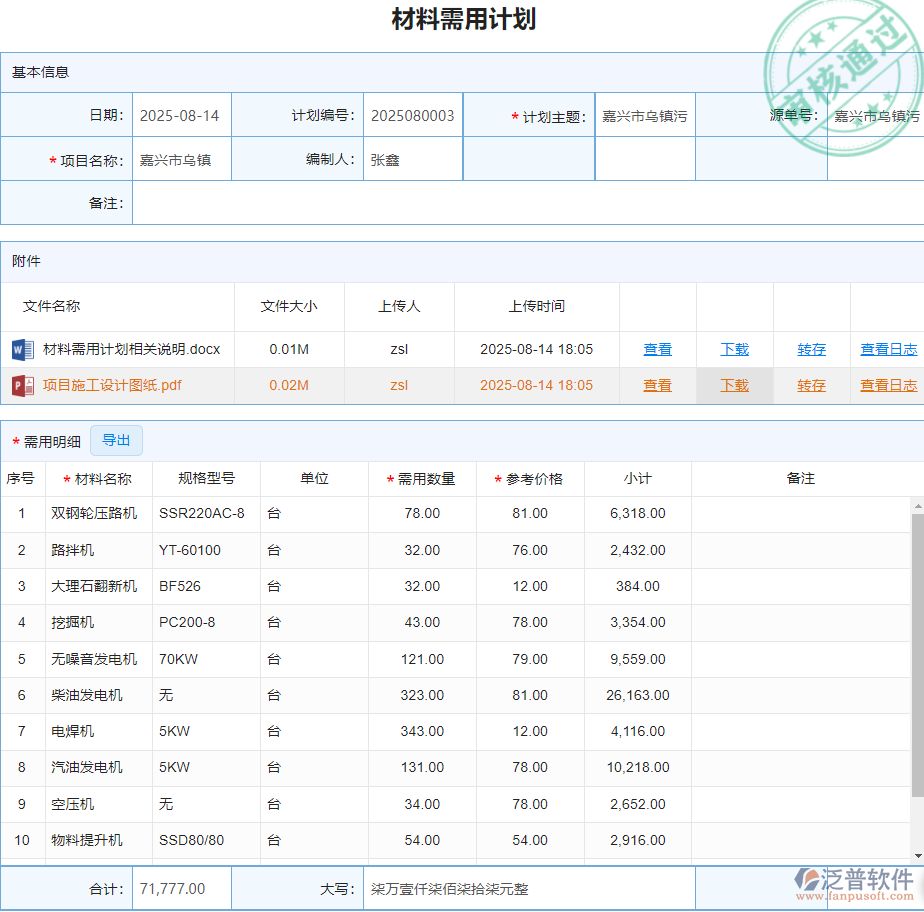924x912 pixels.
Task: Click the 日期 field showing 2025-08-14
Action: [180, 116]
